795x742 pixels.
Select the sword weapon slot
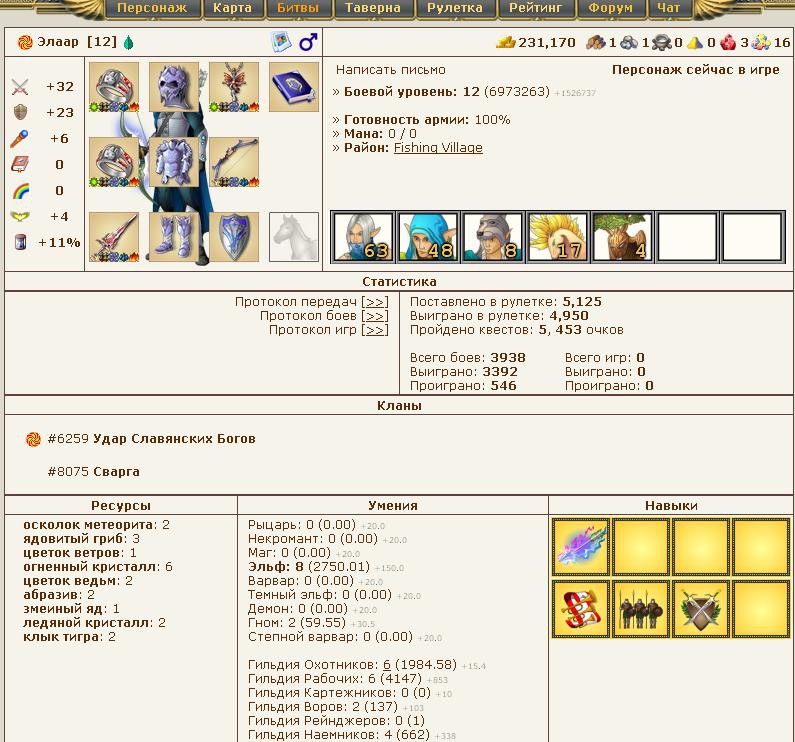click(114, 237)
